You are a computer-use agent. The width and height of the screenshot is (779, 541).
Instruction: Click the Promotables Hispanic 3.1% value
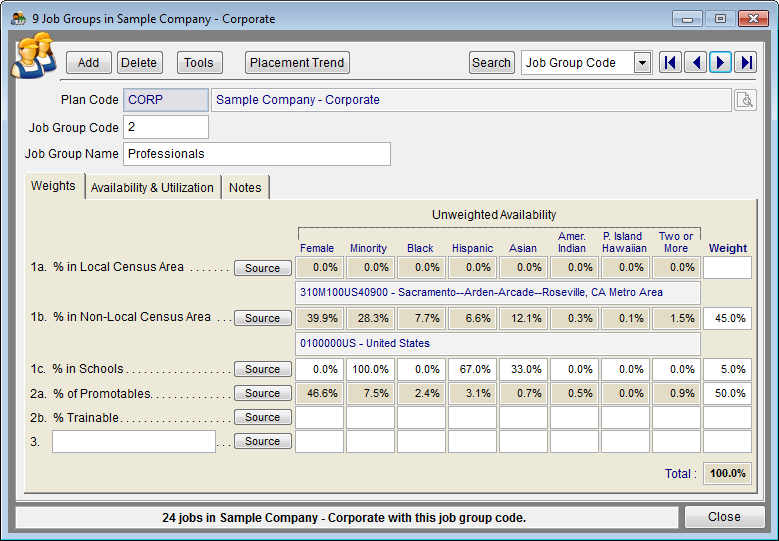coord(472,393)
